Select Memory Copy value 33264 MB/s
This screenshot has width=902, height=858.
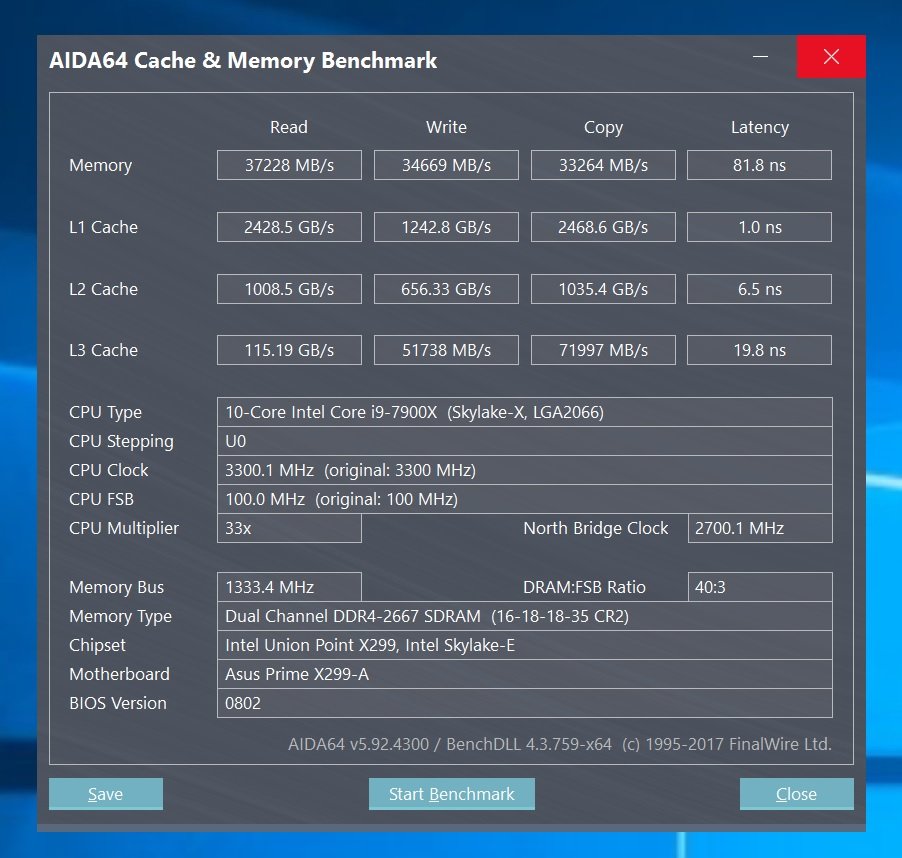[x=603, y=165]
